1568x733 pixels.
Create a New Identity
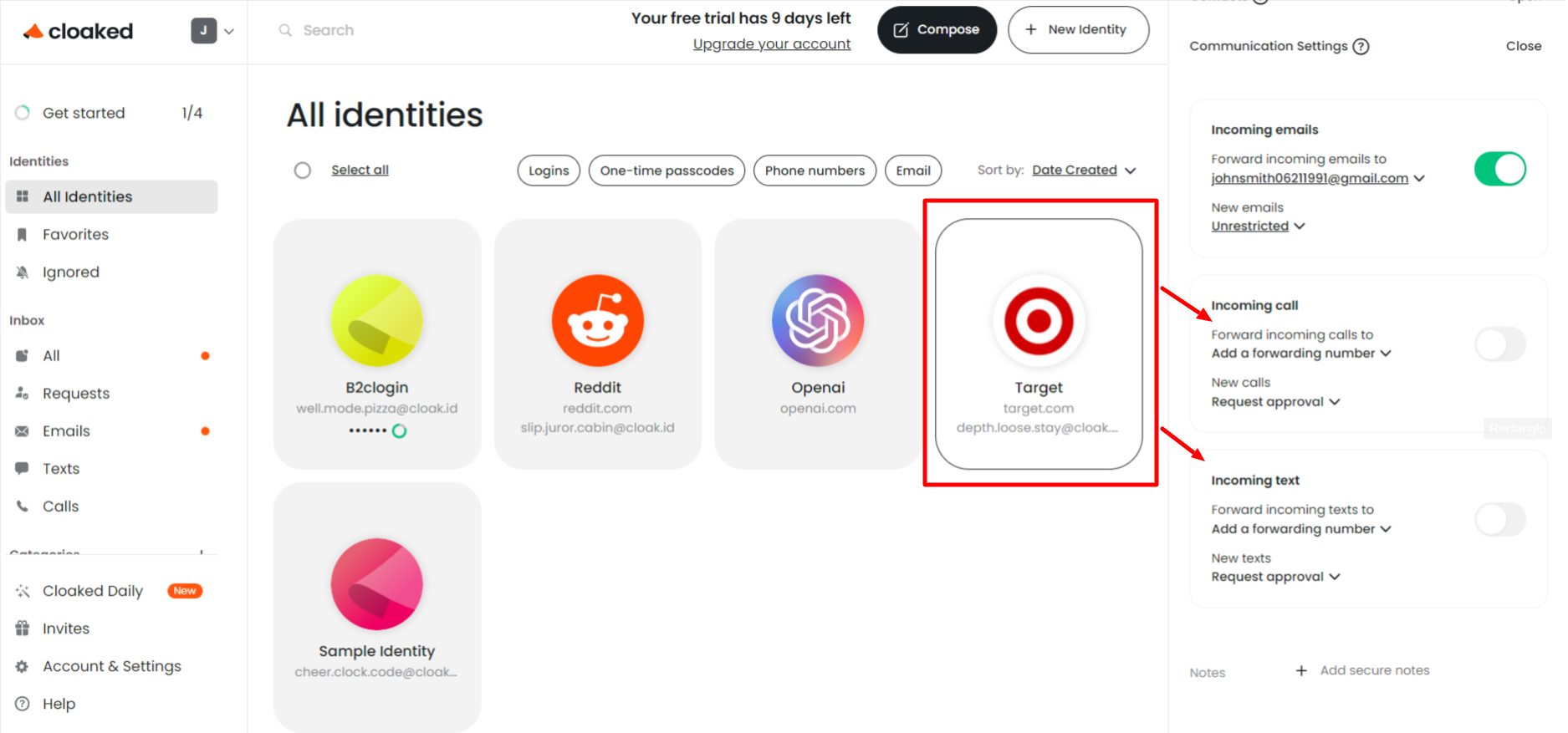(1078, 29)
